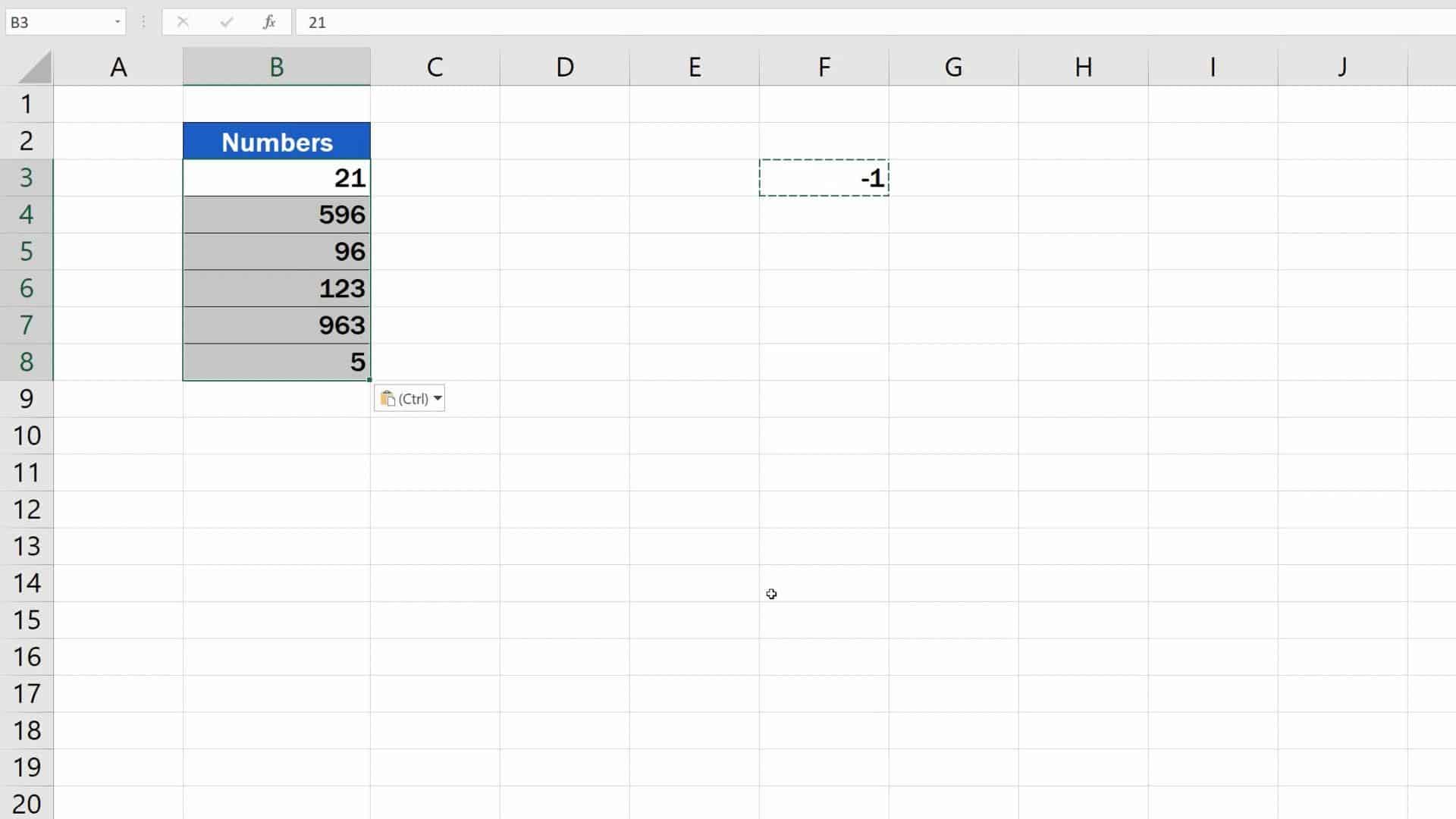Select the cell containing 5
Viewport: 1456px width, 819px height.
click(276, 362)
